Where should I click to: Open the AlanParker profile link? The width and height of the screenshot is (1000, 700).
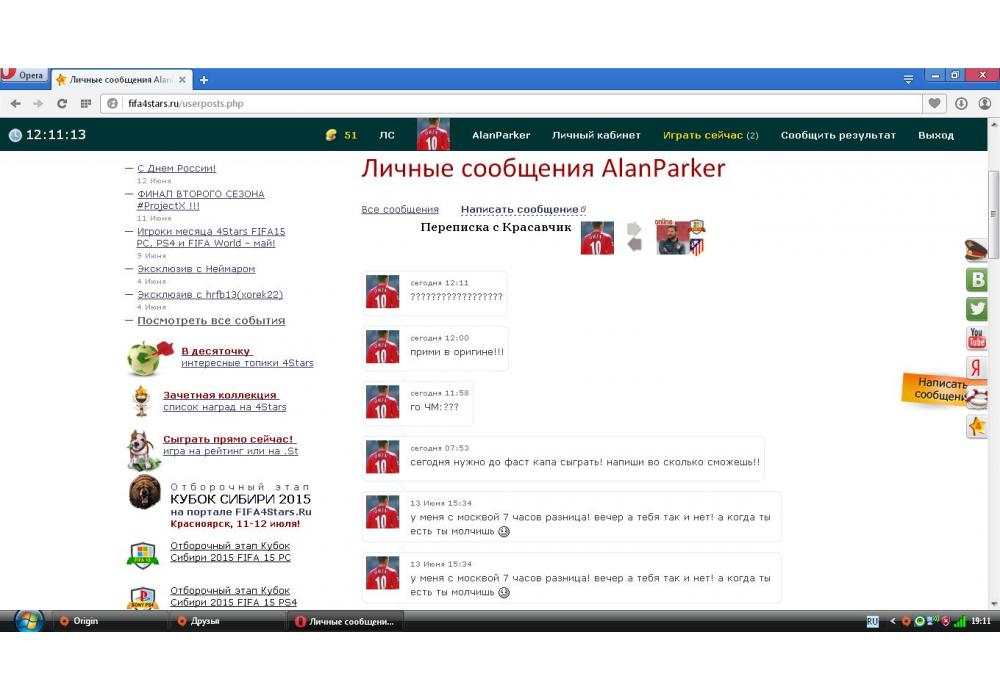(x=501, y=135)
